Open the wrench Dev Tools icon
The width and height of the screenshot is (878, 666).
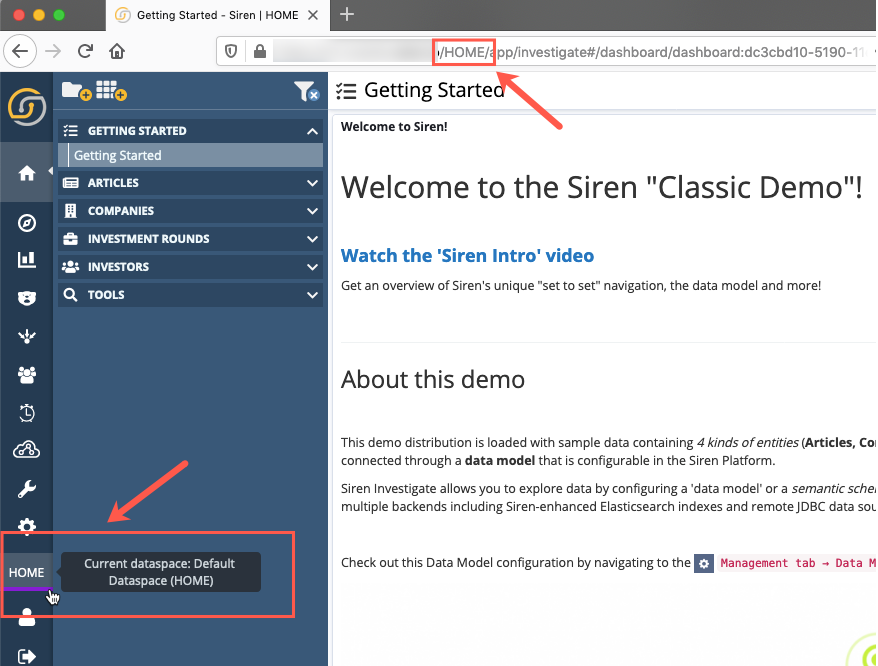pyautogui.click(x=26, y=489)
